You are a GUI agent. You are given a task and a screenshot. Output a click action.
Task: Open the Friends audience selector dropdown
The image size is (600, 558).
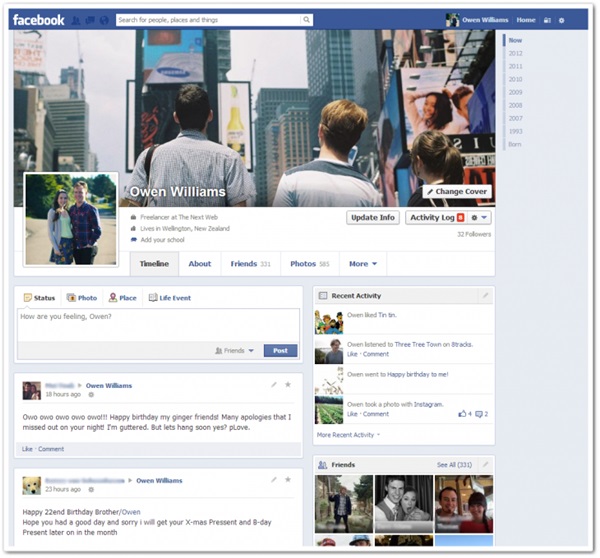coord(235,351)
